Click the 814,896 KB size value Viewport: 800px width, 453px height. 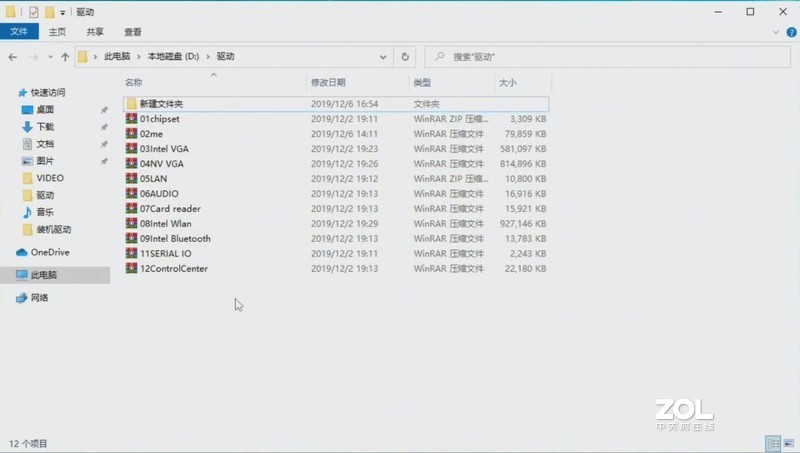(x=523, y=163)
